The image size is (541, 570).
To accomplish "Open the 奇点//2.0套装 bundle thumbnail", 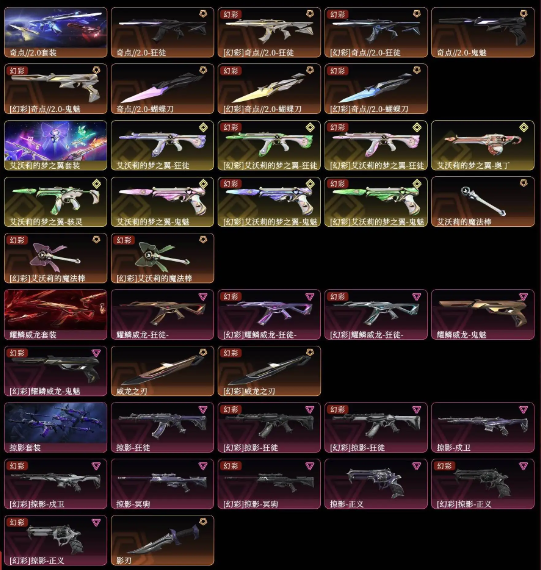I will [x=56, y=32].
